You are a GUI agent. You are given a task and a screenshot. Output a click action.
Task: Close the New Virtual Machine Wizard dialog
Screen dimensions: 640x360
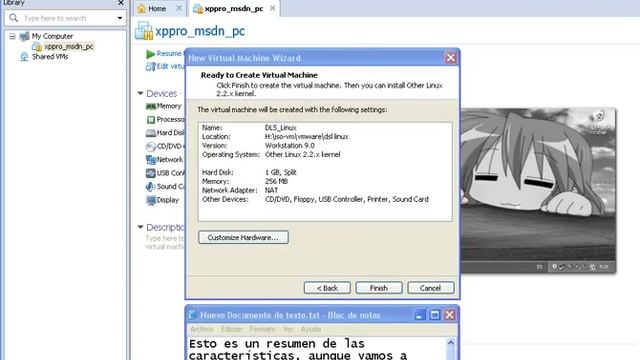pyautogui.click(x=451, y=58)
